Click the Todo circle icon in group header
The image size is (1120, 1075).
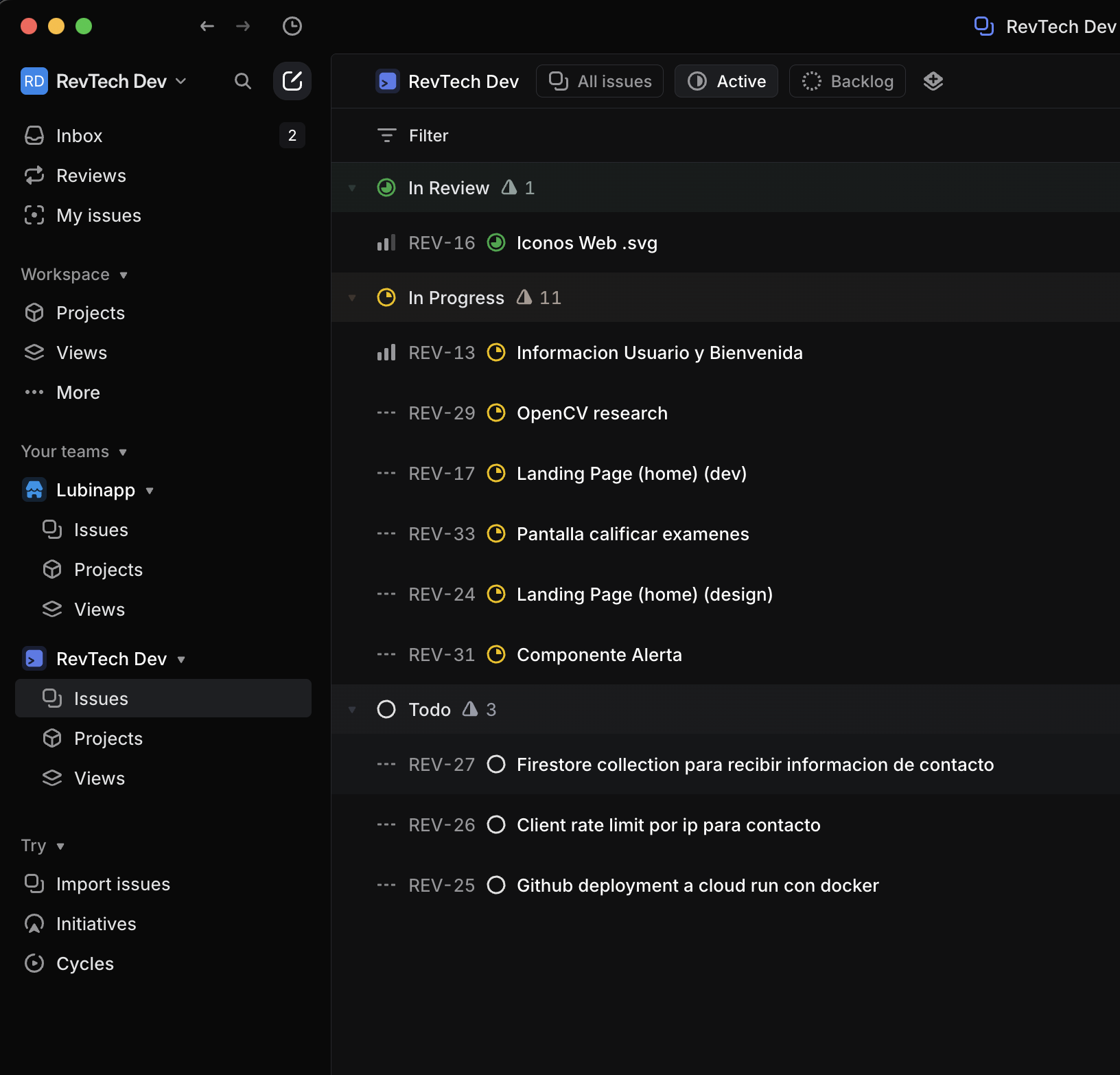(x=386, y=710)
